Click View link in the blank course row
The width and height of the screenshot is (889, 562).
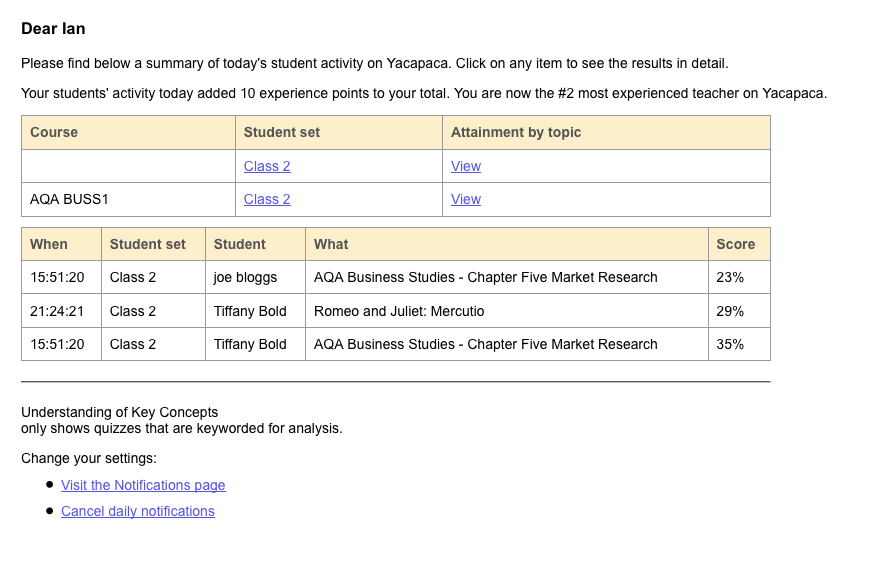coord(466,166)
